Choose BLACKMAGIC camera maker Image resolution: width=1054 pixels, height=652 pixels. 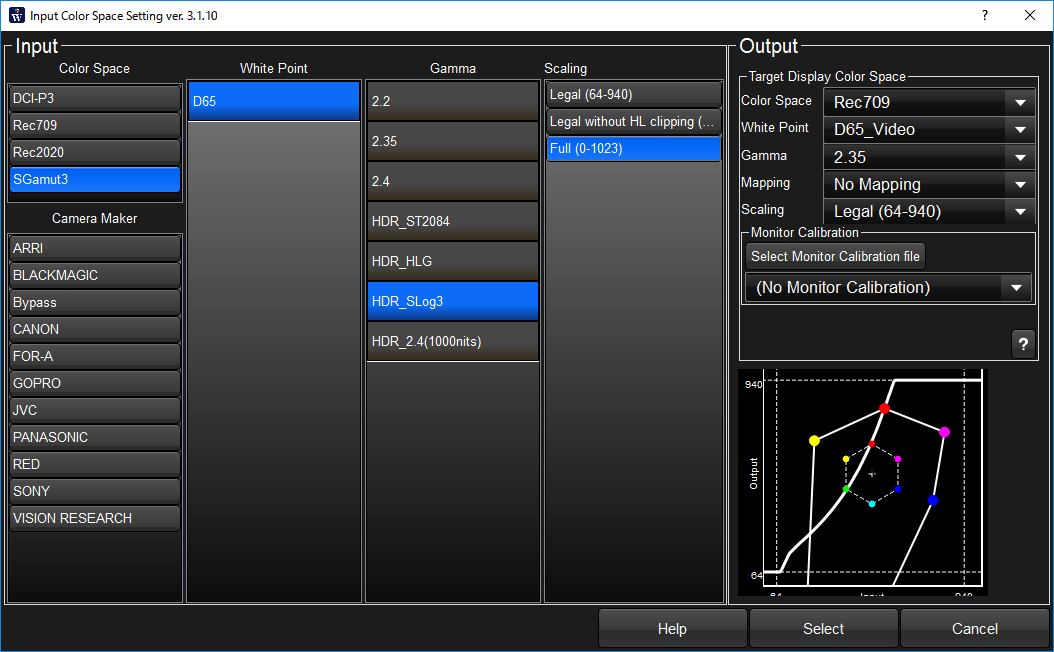[95, 276]
